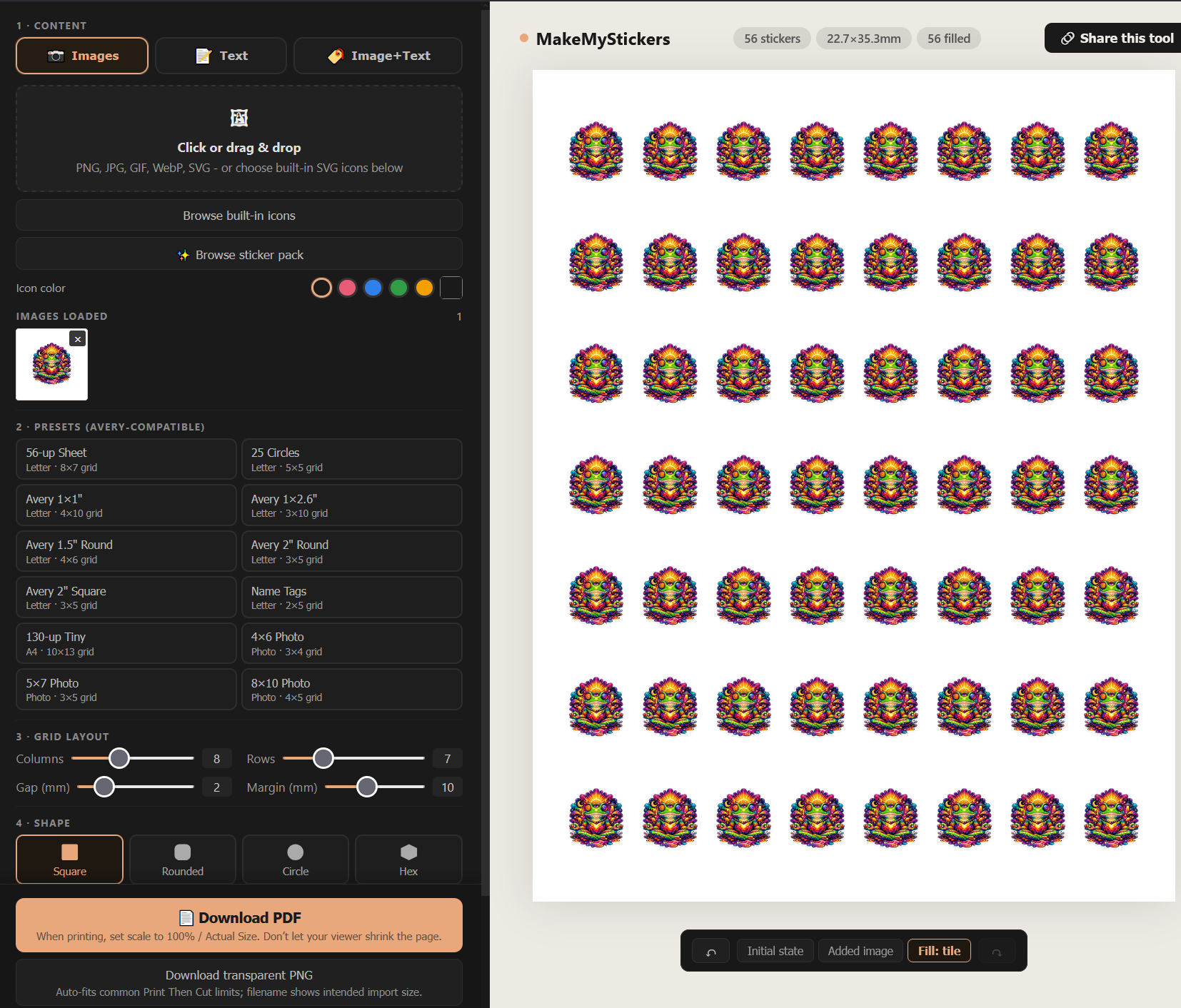1181x1008 pixels.
Task: Click the 22.7×35.3mm size badge
Action: coord(864,39)
